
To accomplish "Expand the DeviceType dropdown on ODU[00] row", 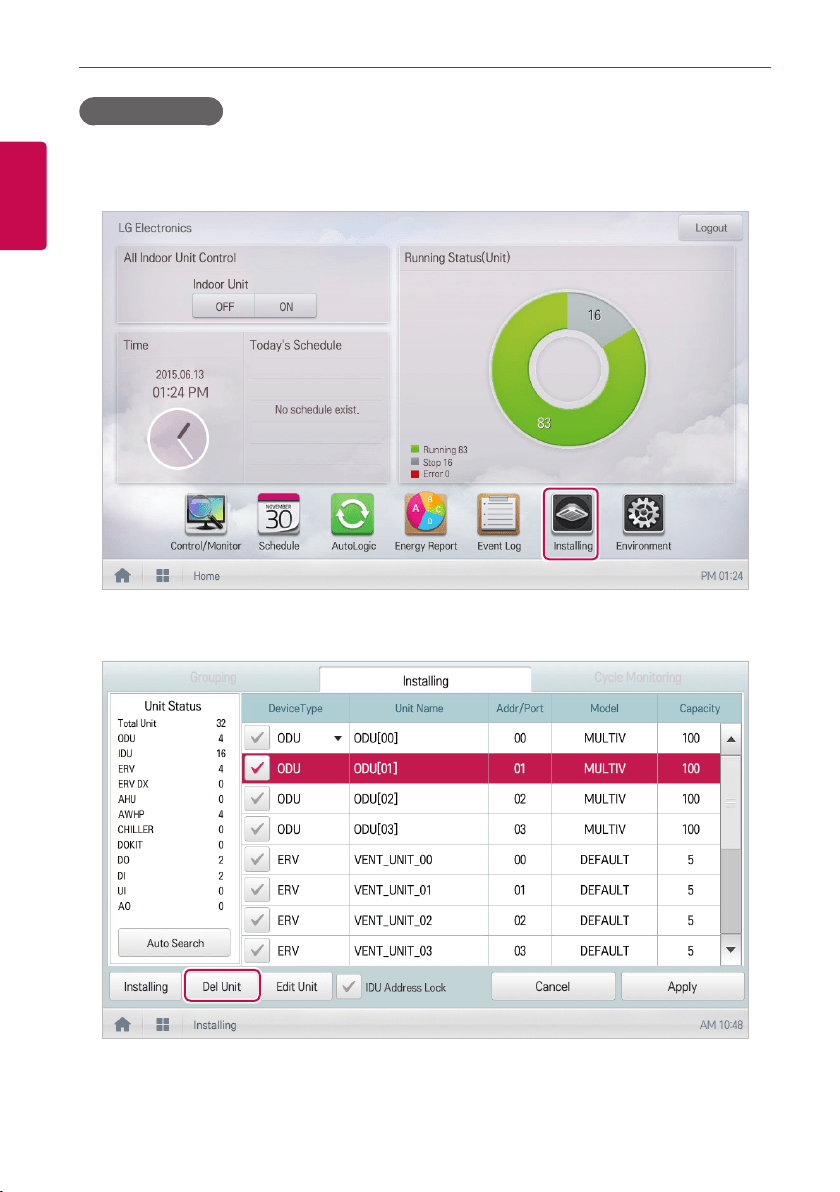I will coord(338,738).
